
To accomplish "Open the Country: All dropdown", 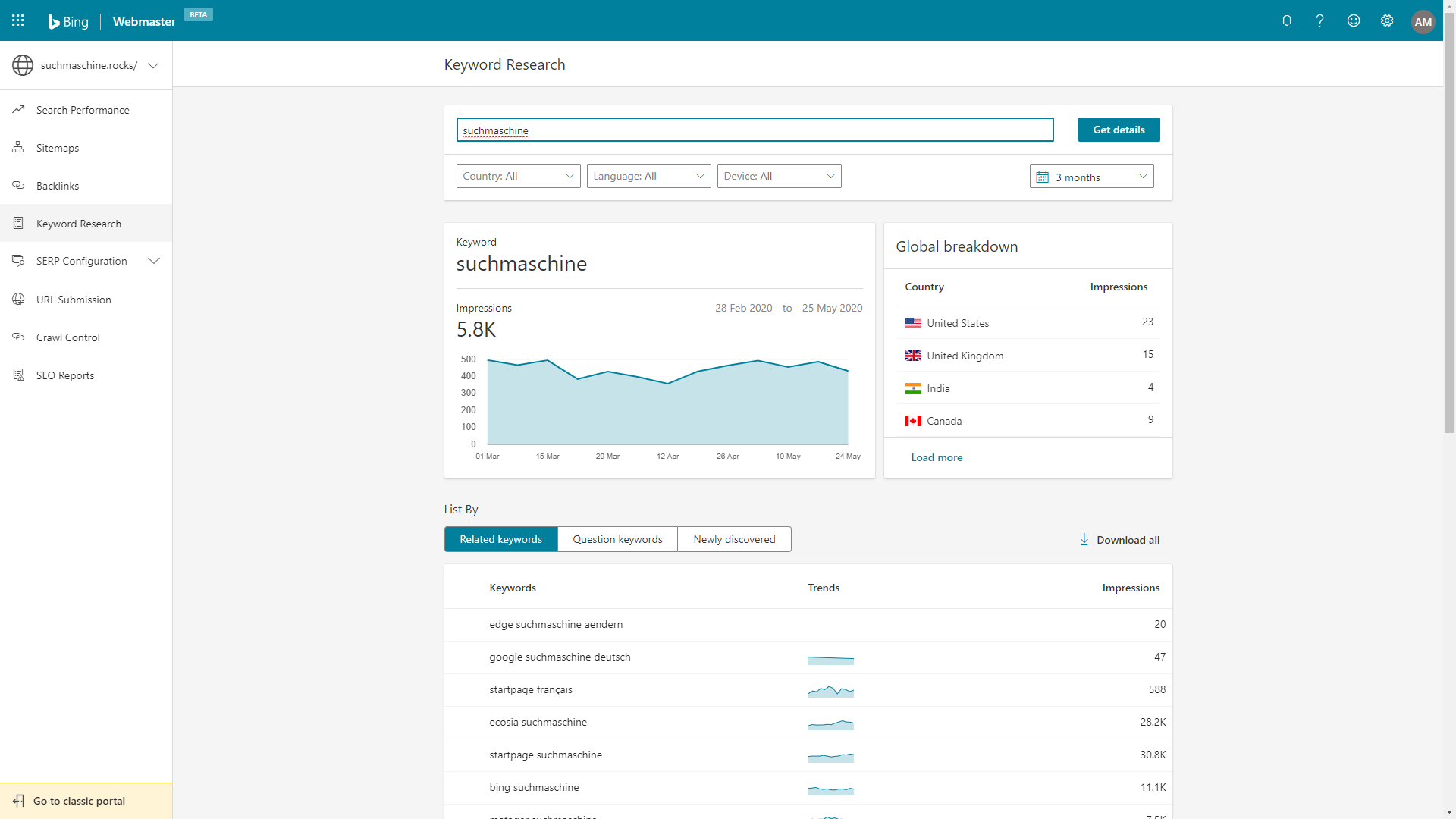I will (x=519, y=176).
